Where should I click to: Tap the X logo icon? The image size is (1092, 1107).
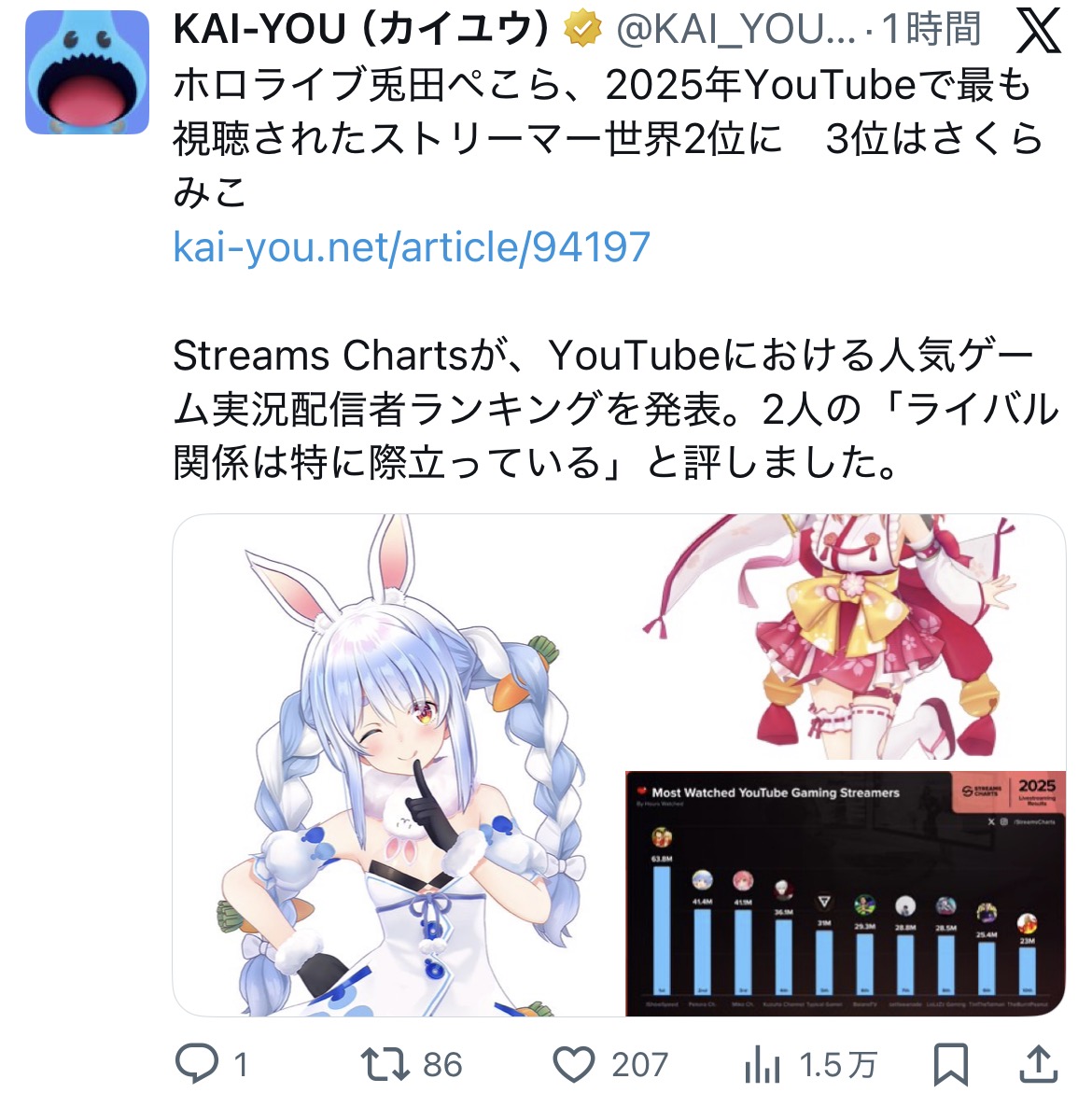1038,31
